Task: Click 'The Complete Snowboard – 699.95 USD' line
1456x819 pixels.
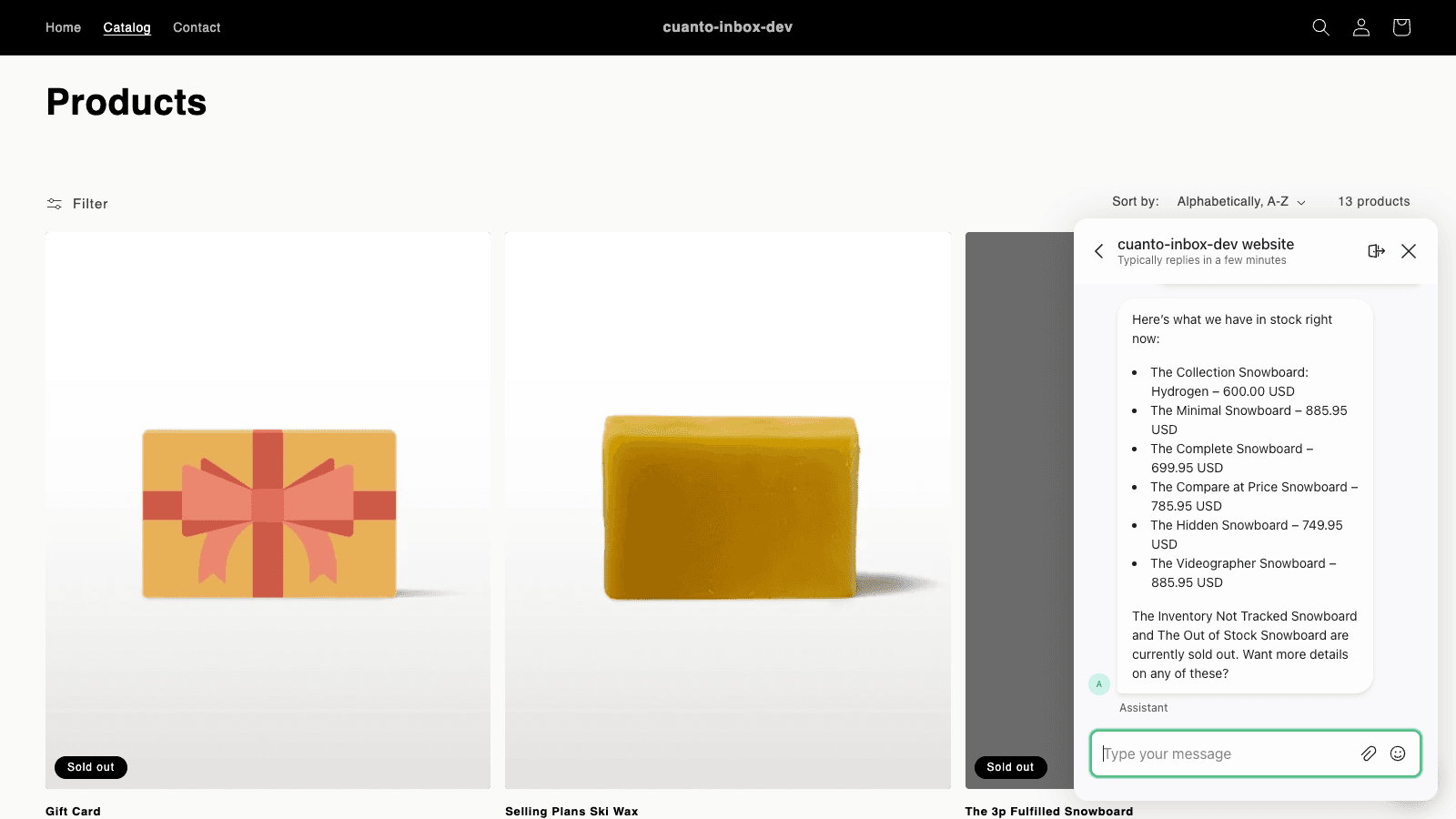Action: (1232, 458)
